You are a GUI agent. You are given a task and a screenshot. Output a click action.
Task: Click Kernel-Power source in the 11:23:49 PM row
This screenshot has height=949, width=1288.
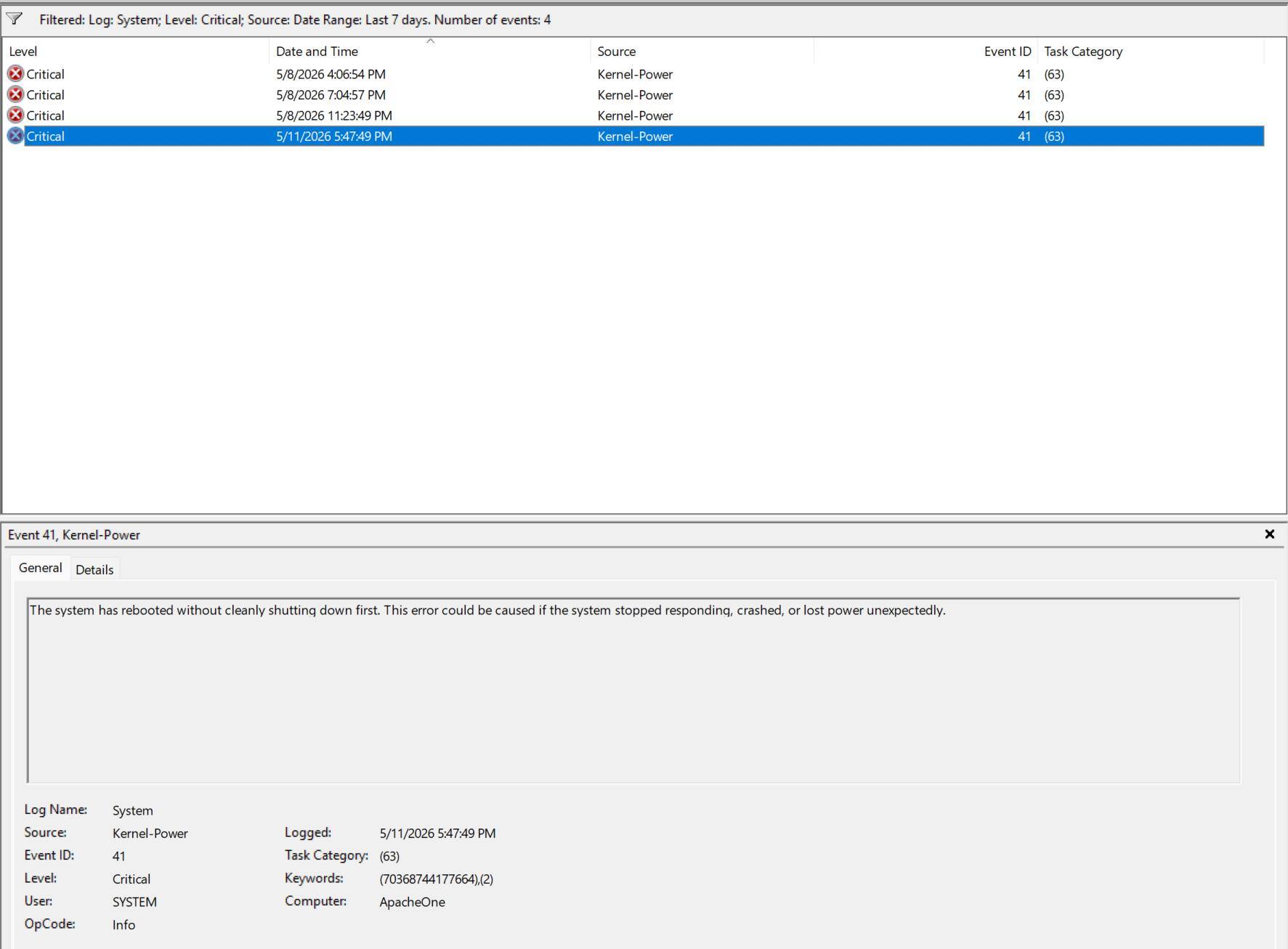(635, 115)
